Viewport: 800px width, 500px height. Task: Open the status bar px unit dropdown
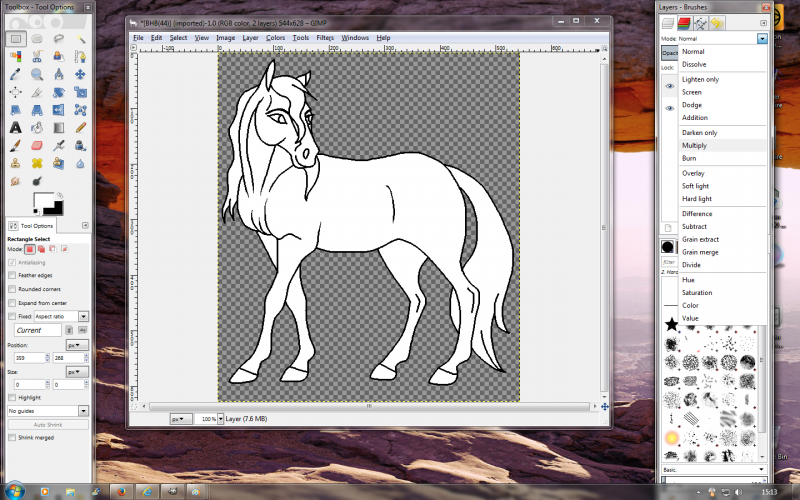pos(181,419)
